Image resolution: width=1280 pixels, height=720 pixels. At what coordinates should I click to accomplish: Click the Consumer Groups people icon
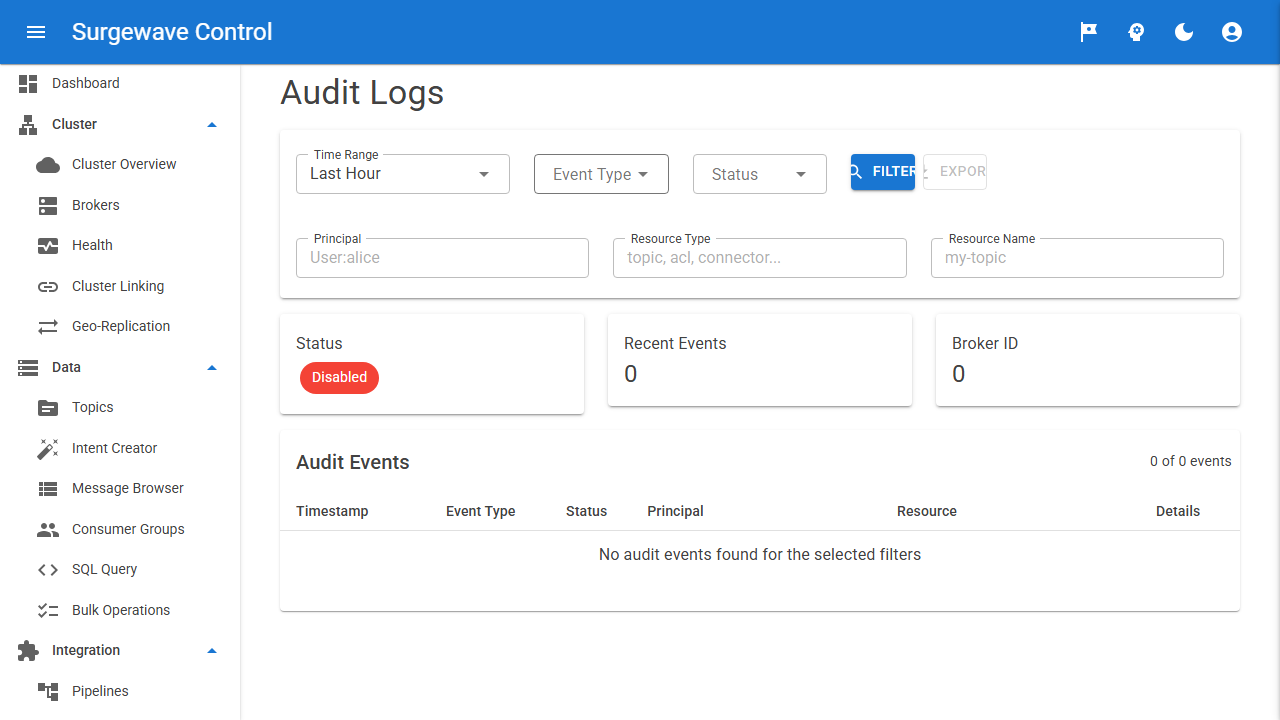pos(48,530)
